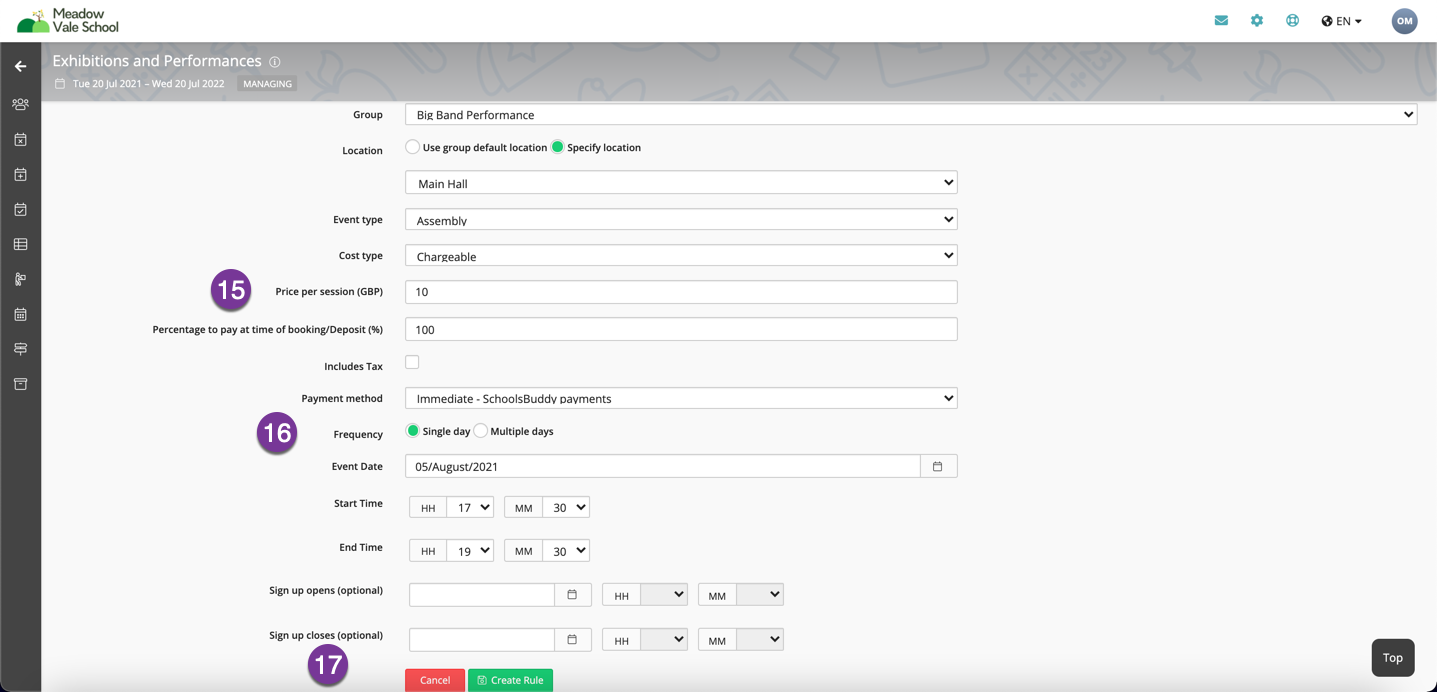
Task: Open the Cost type dropdown
Action: click(681, 255)
